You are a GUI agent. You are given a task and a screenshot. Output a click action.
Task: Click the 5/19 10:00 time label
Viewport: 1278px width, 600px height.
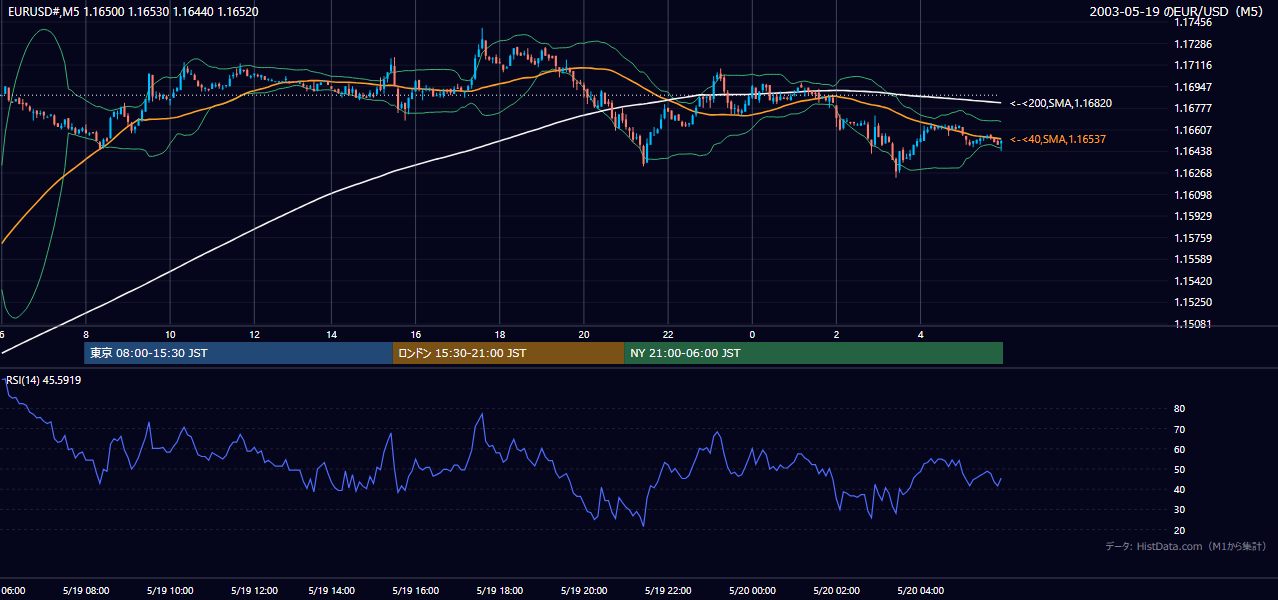click(x=169, y=591)
